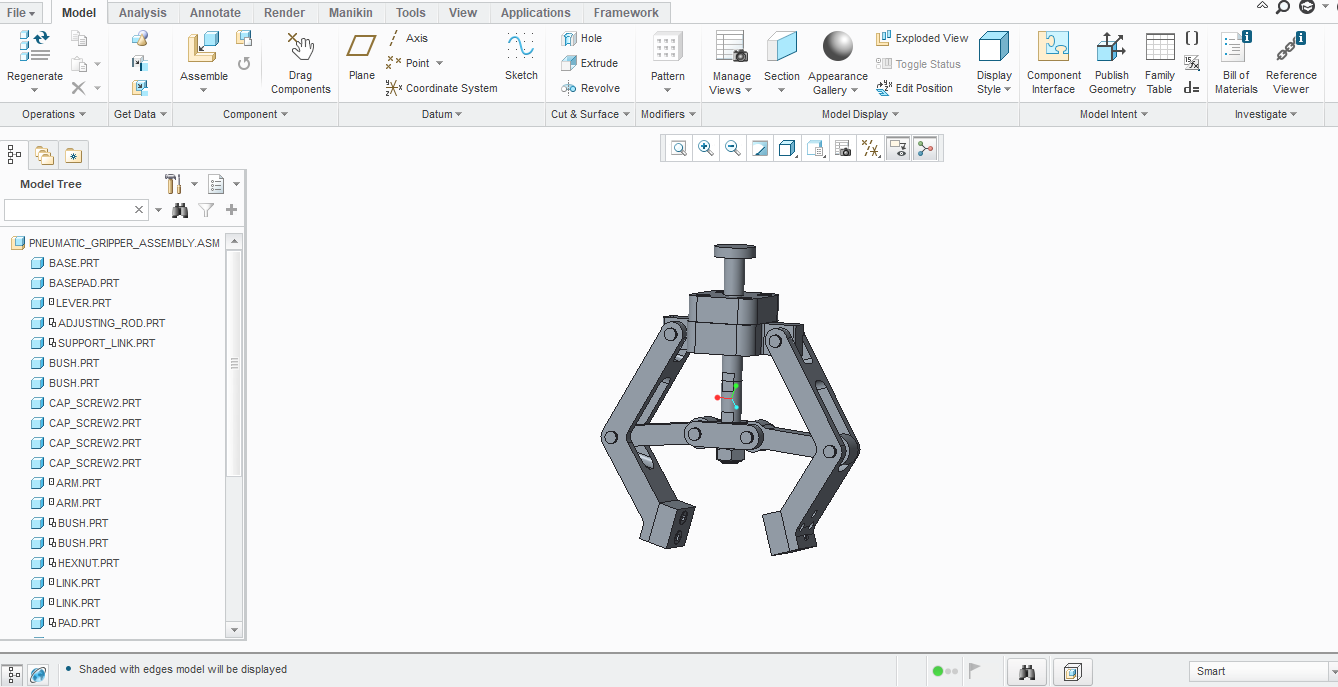This screenshot has height=687, width=1338.
Task: Click the Pattern button
Action: pos(667,61)
